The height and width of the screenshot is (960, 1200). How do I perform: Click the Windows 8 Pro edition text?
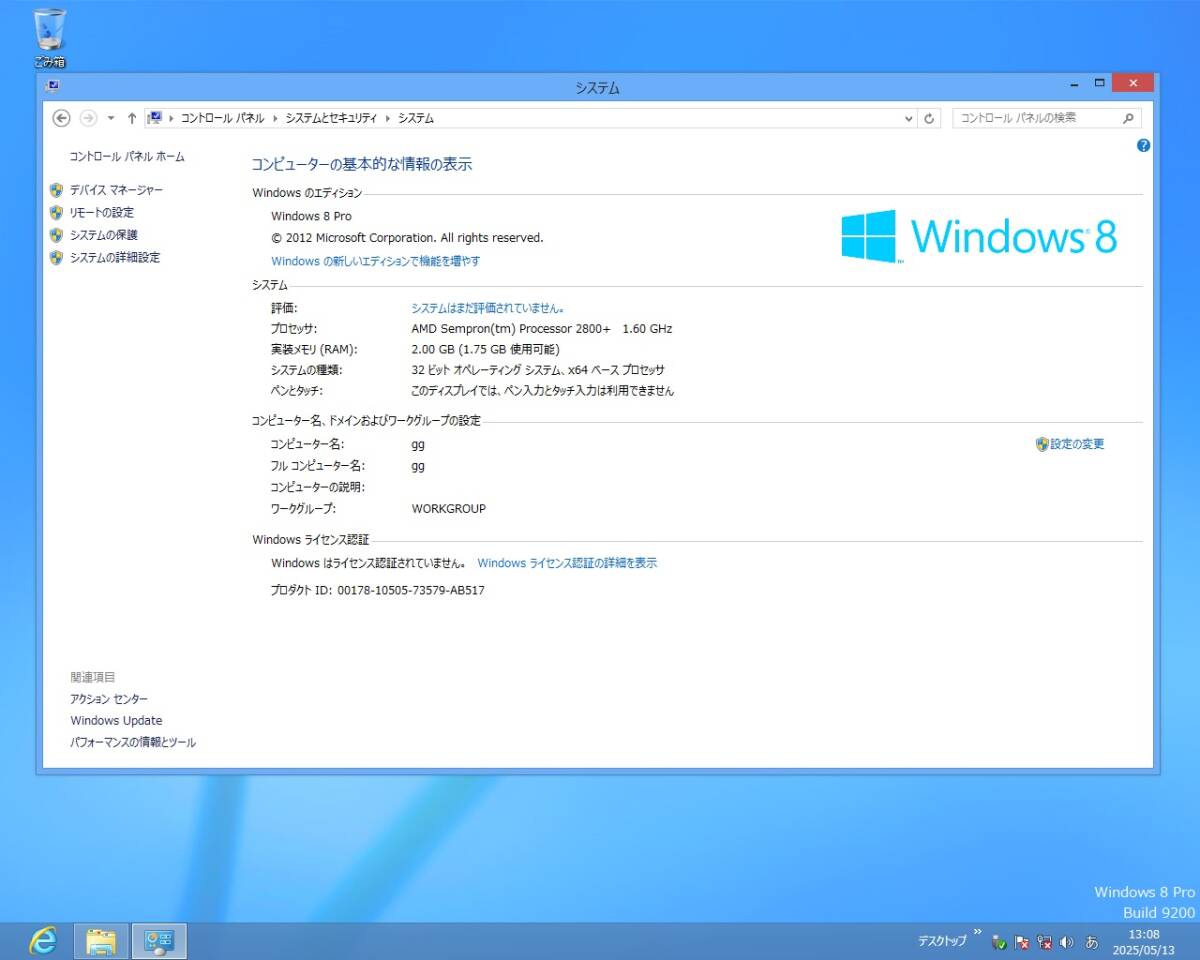pos(311,216)
